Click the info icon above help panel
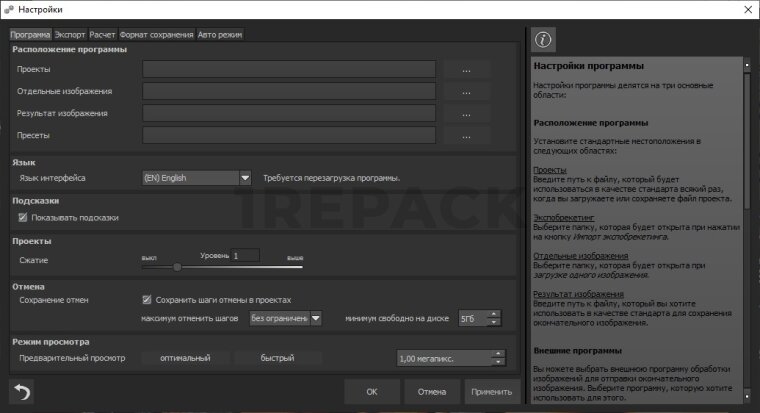Viewport: 760px width, 413px height. (544, 40)
